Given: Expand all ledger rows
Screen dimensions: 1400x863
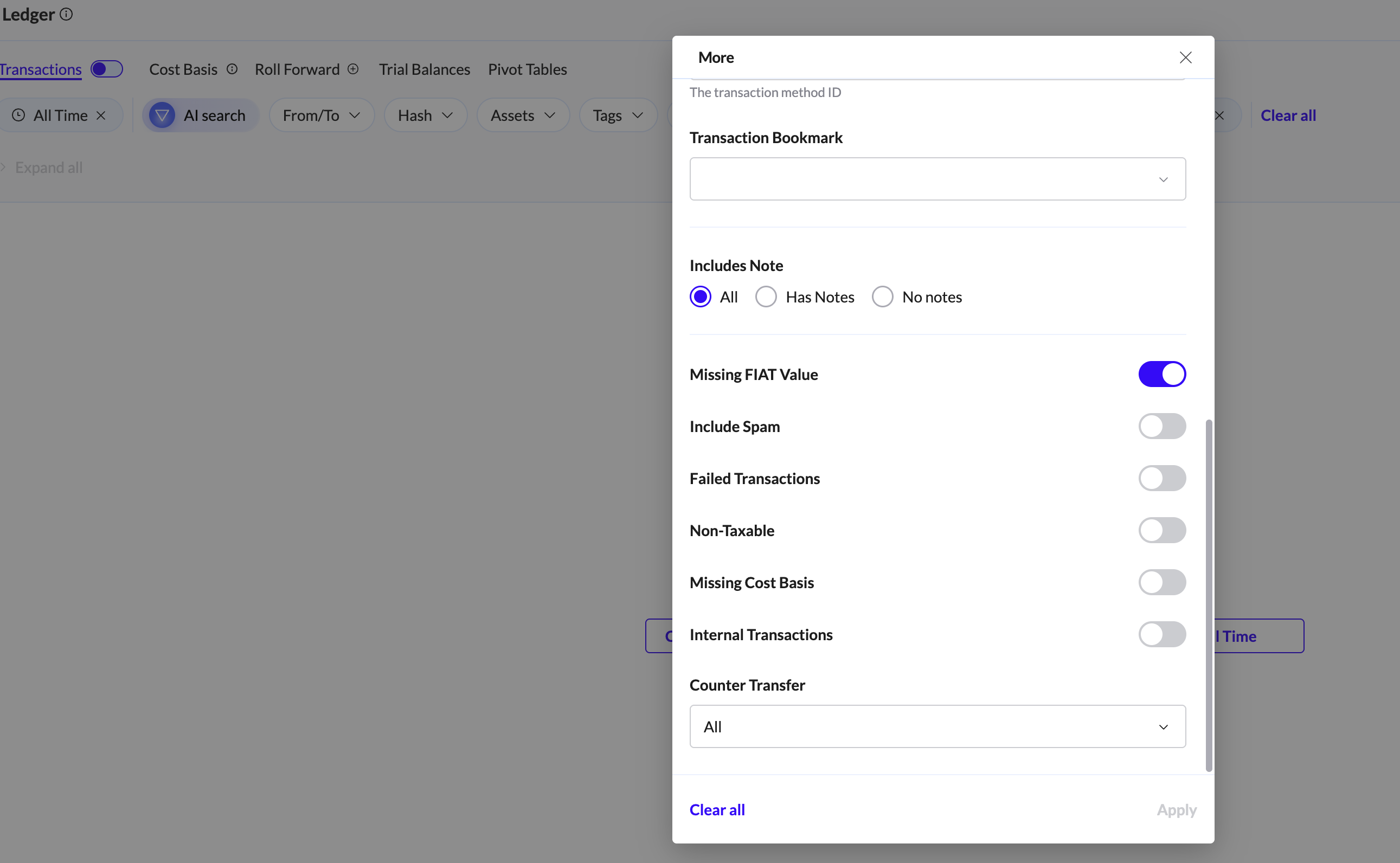Looking at the screenshot, I should (48, 168).
